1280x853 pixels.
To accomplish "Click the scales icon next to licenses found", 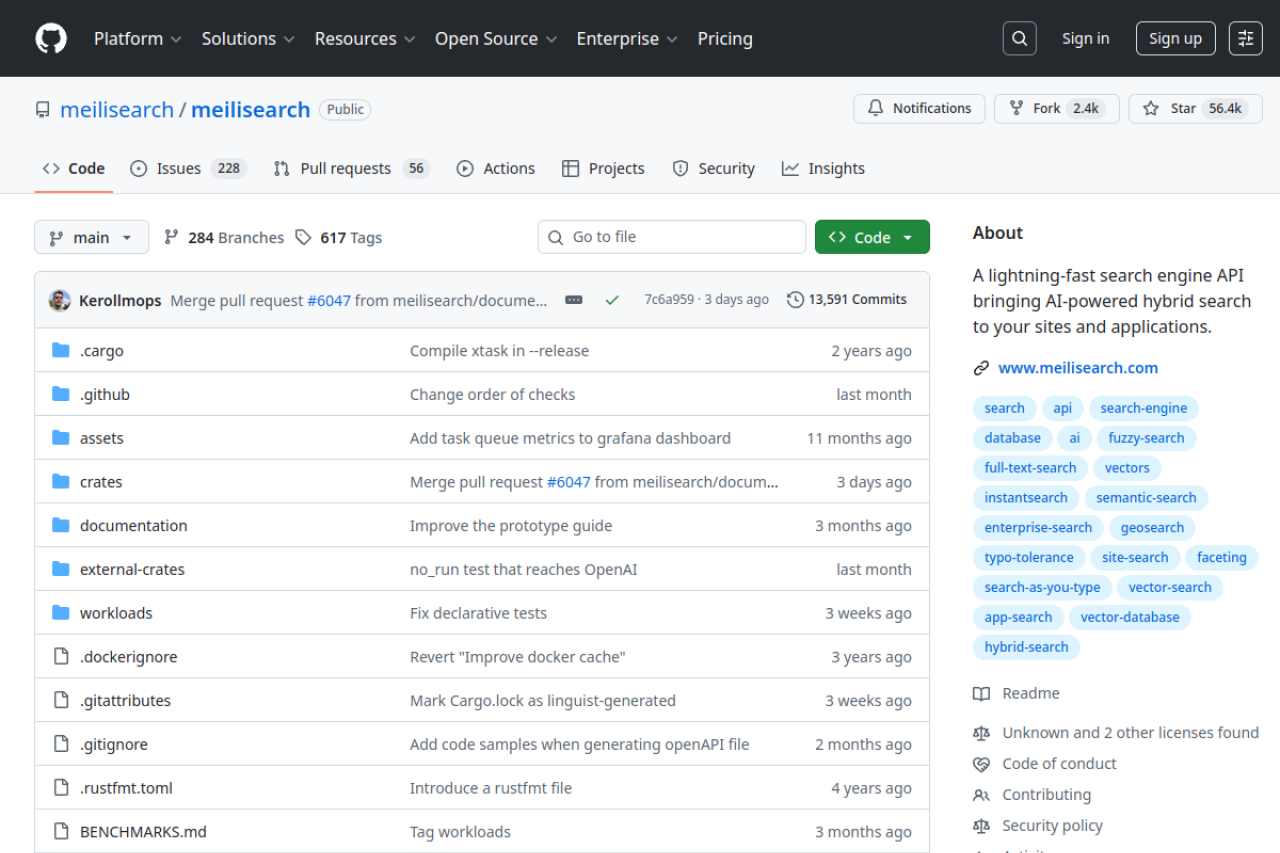I will (981, 732).
